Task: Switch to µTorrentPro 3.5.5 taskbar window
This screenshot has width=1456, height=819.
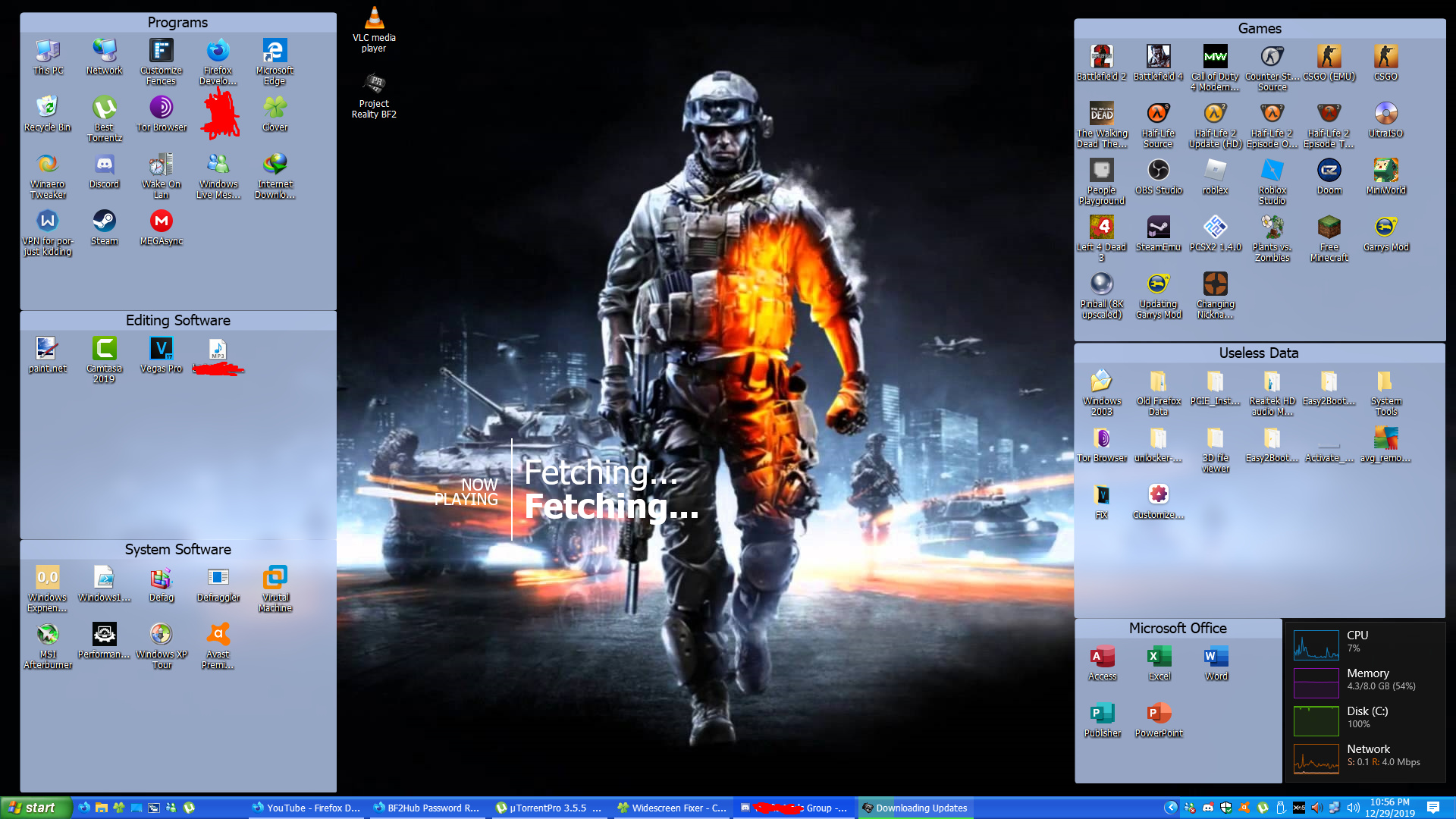Action: 549,808
